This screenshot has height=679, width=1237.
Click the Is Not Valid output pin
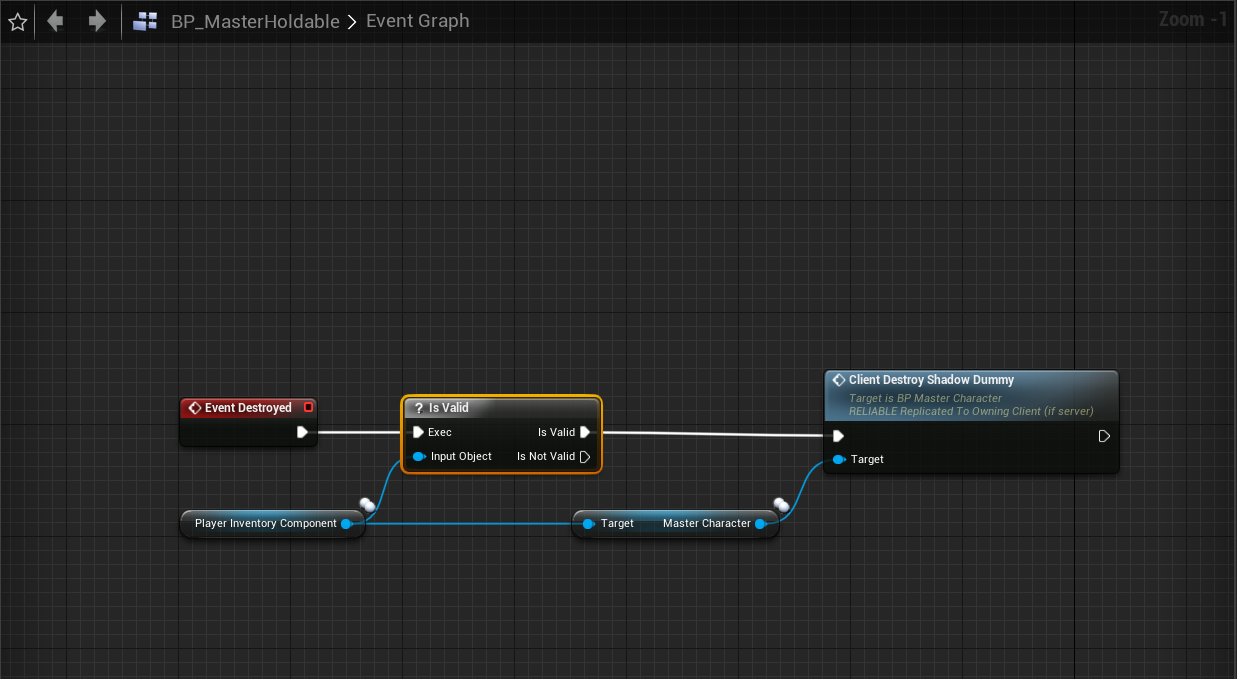(585, 457)
